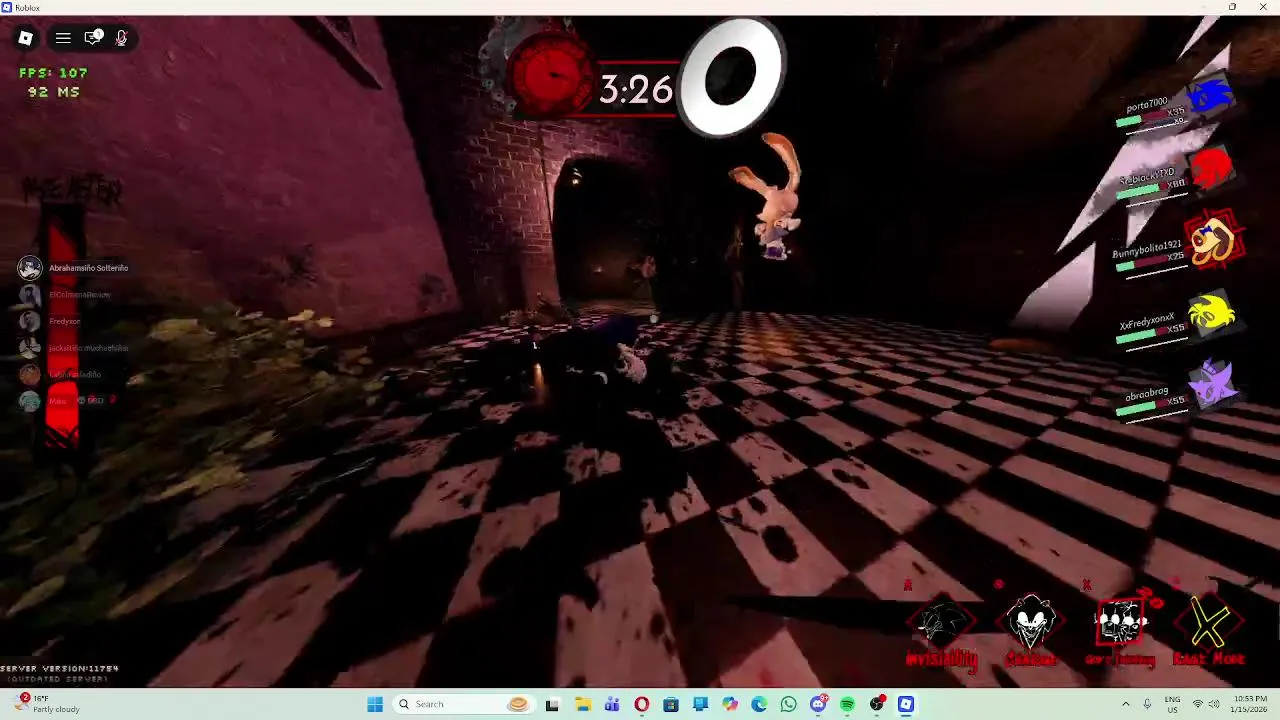Open the hamburger menu next to Roblox logo
Viewport: 1280px width, 720px height.
(63, 38)
